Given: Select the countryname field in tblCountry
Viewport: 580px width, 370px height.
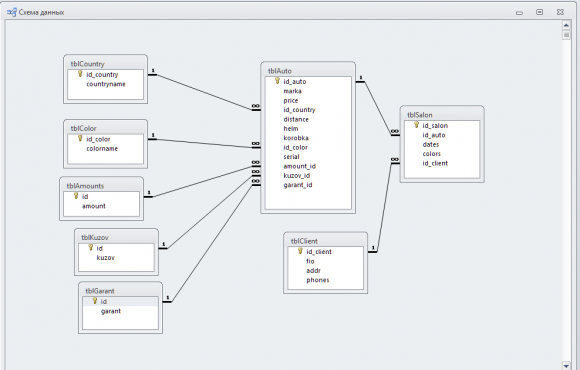Looking at the screenshot, I should coord(106,84).
